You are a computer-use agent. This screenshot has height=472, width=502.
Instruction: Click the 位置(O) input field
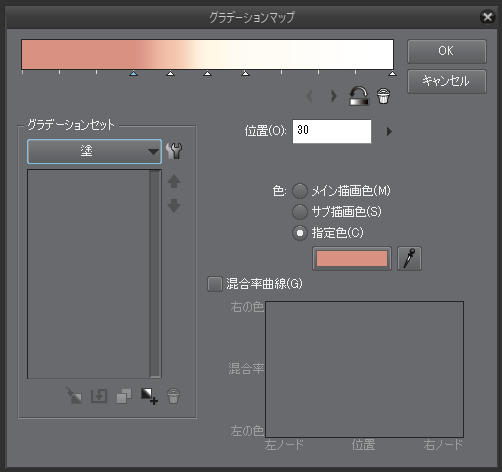pos(332,131)
